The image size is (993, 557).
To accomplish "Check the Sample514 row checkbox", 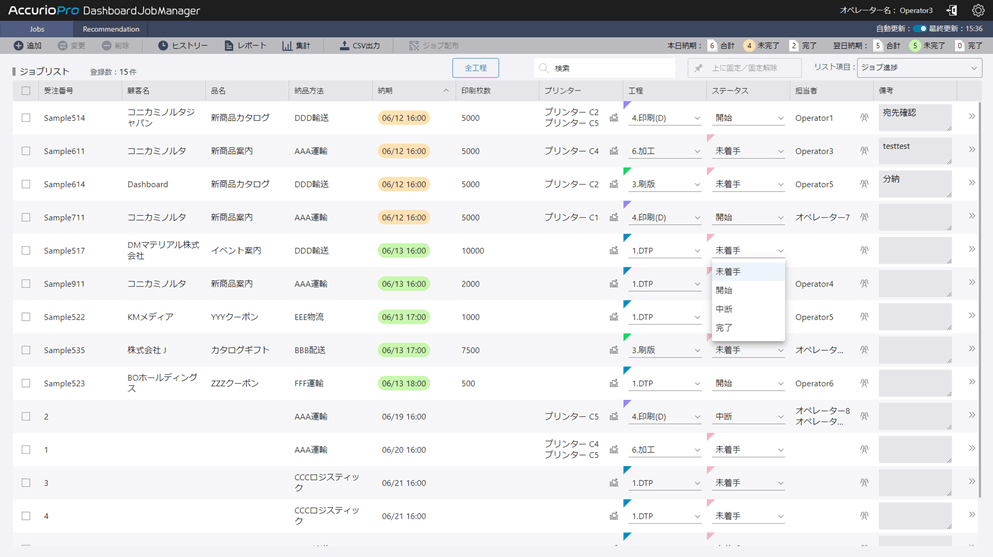I will [26, 118].
